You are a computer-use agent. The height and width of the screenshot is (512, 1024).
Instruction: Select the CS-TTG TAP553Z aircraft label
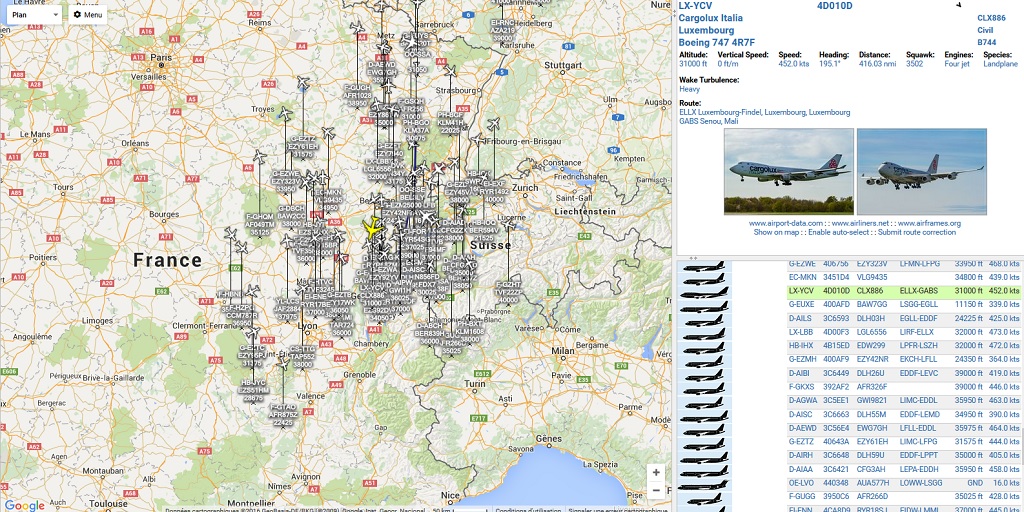pos(302,357)
